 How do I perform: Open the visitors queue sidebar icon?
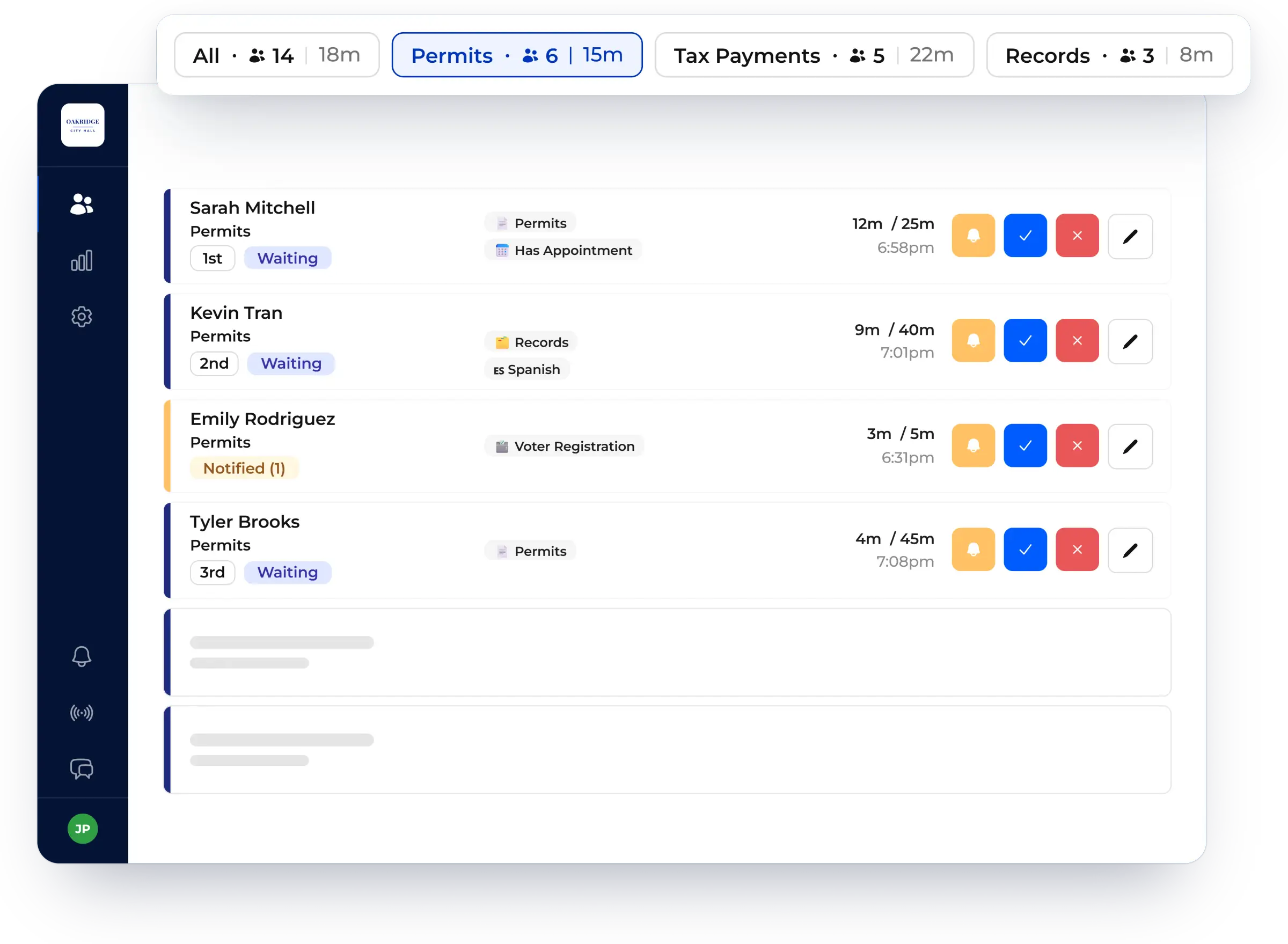coord(82,204)
